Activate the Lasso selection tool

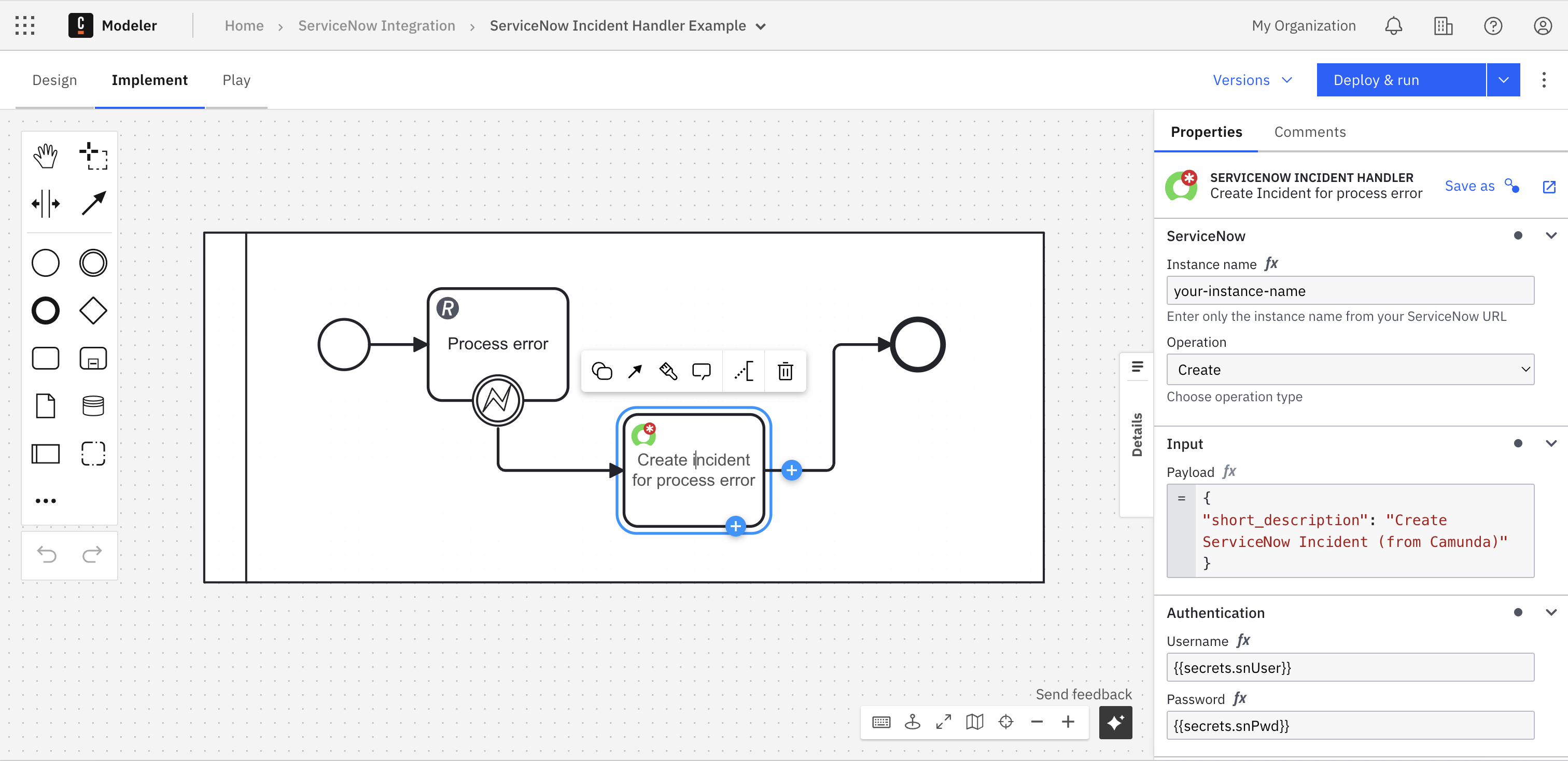click(93, 156)
